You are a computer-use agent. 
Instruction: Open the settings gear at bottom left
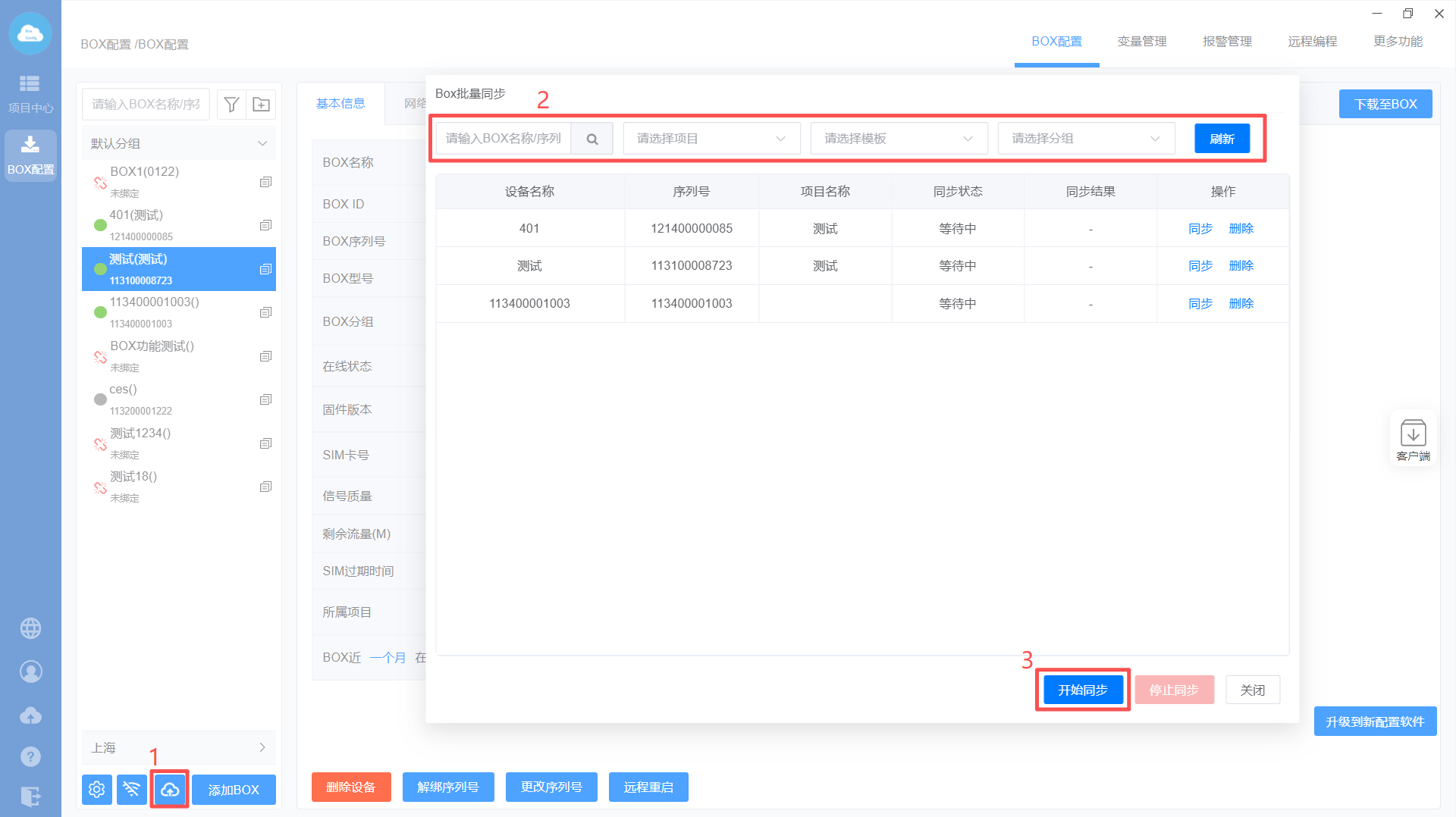click(x=97, y=790)
